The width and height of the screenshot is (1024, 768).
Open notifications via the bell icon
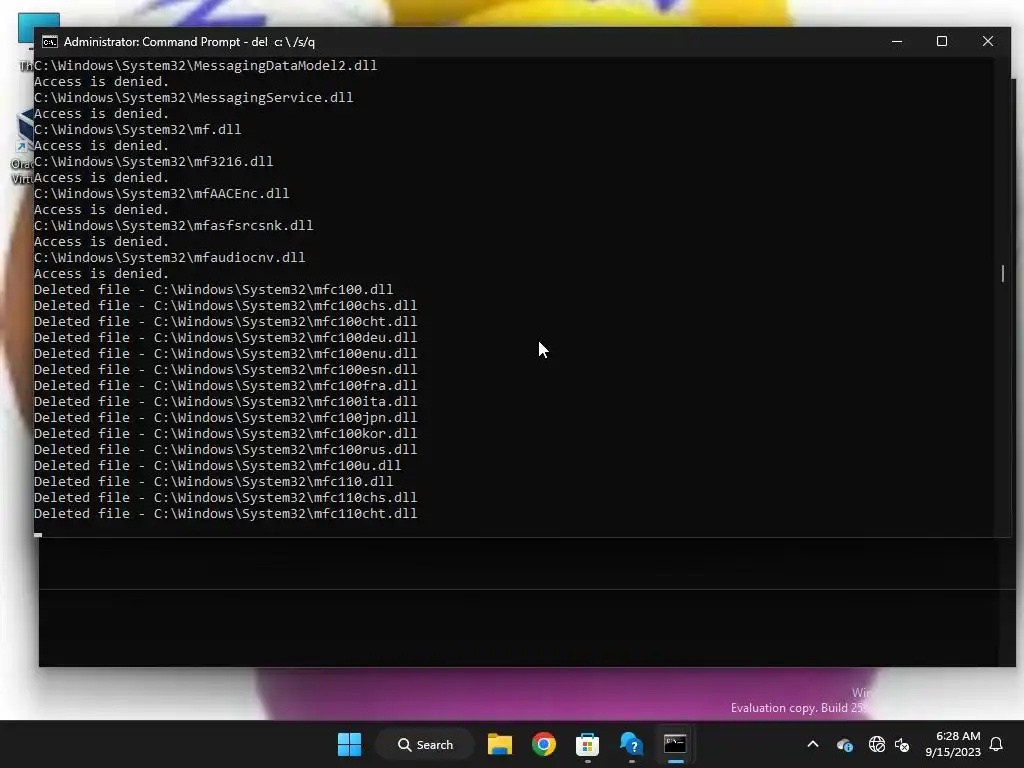coord(997,744)
